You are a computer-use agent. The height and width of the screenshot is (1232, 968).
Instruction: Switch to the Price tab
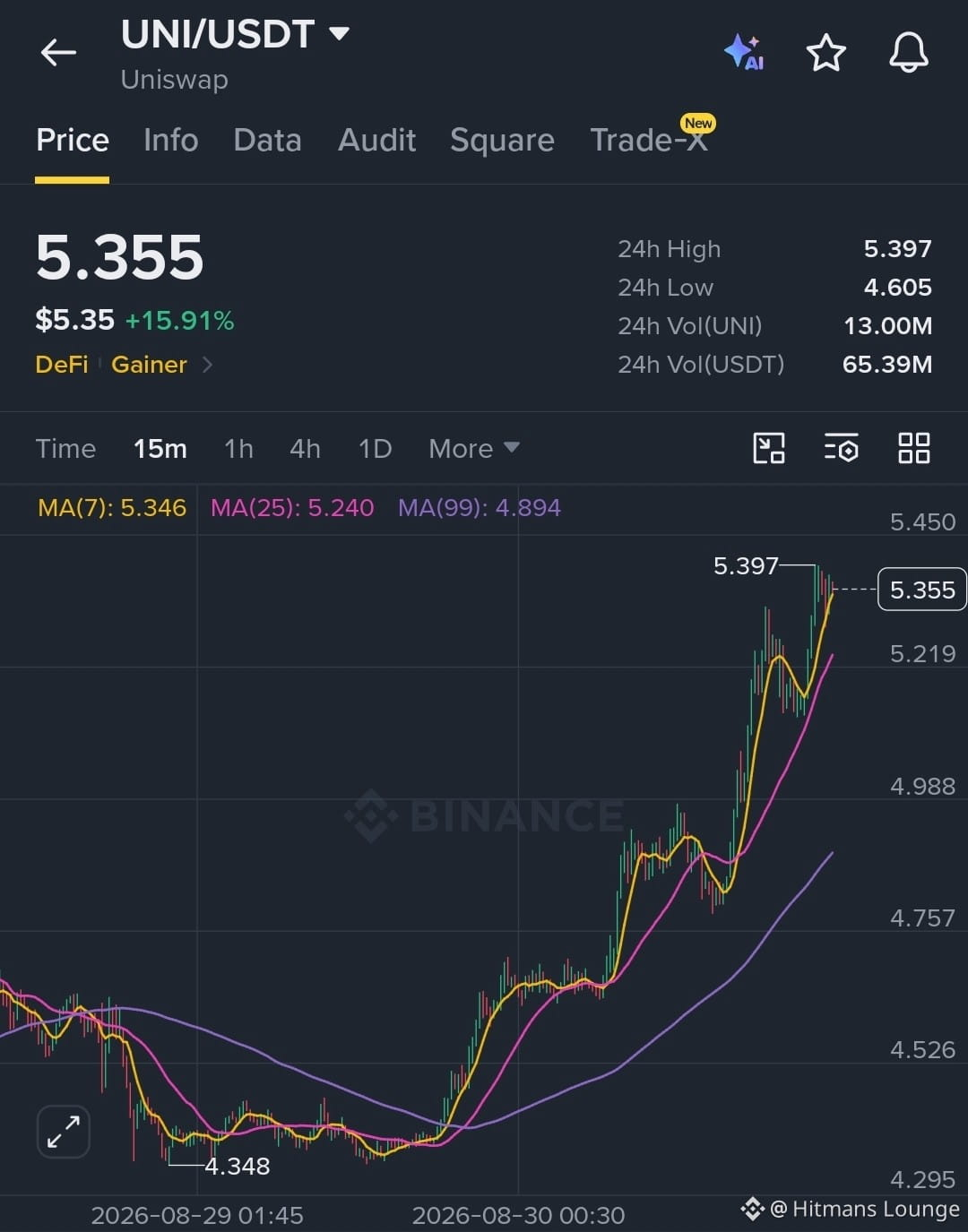pos(72,141)
